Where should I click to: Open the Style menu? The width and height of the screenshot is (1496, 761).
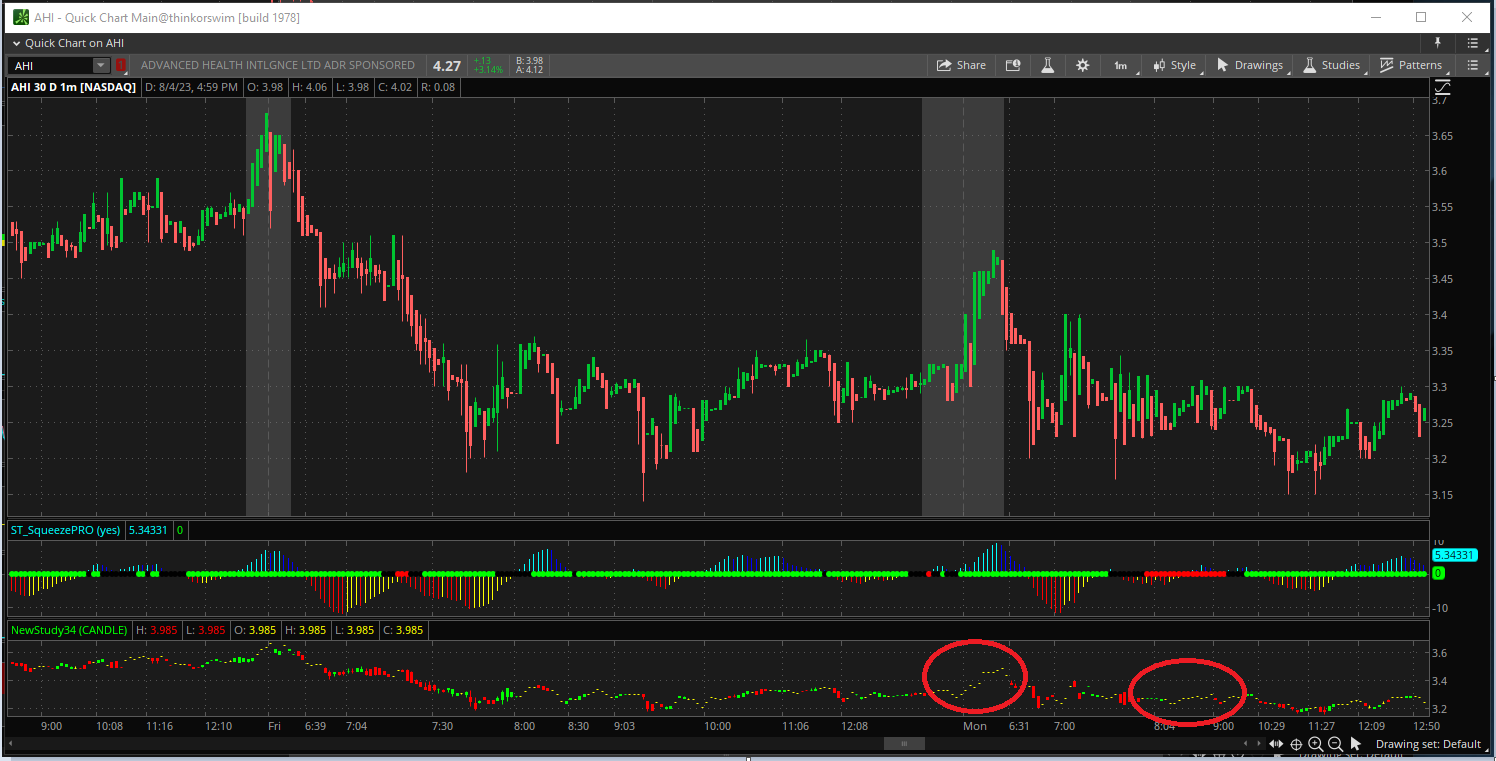1174,65
